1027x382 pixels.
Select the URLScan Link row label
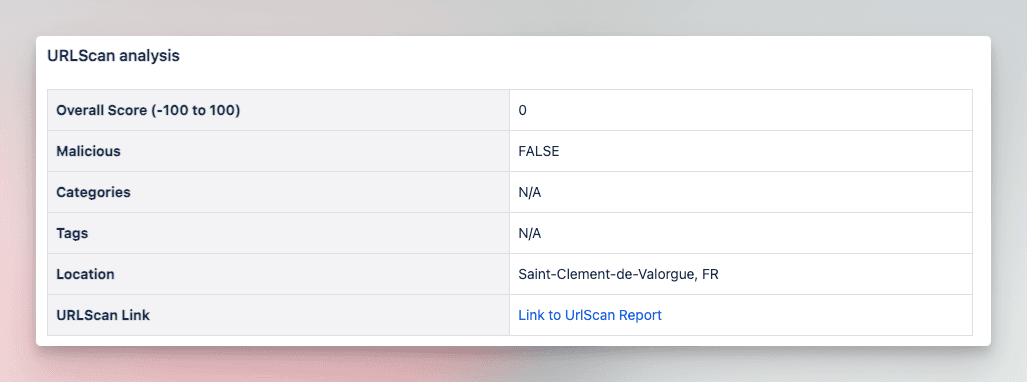103,315
